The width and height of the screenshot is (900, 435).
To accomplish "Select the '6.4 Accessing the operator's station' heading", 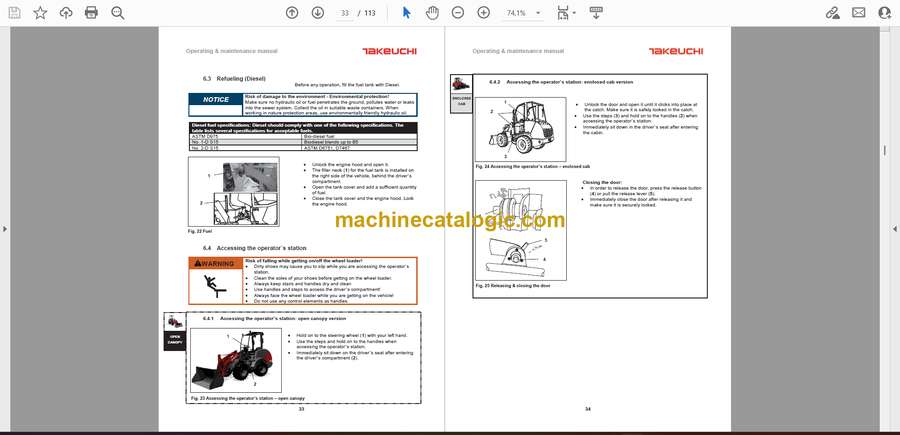I will (x=254, y=248).
